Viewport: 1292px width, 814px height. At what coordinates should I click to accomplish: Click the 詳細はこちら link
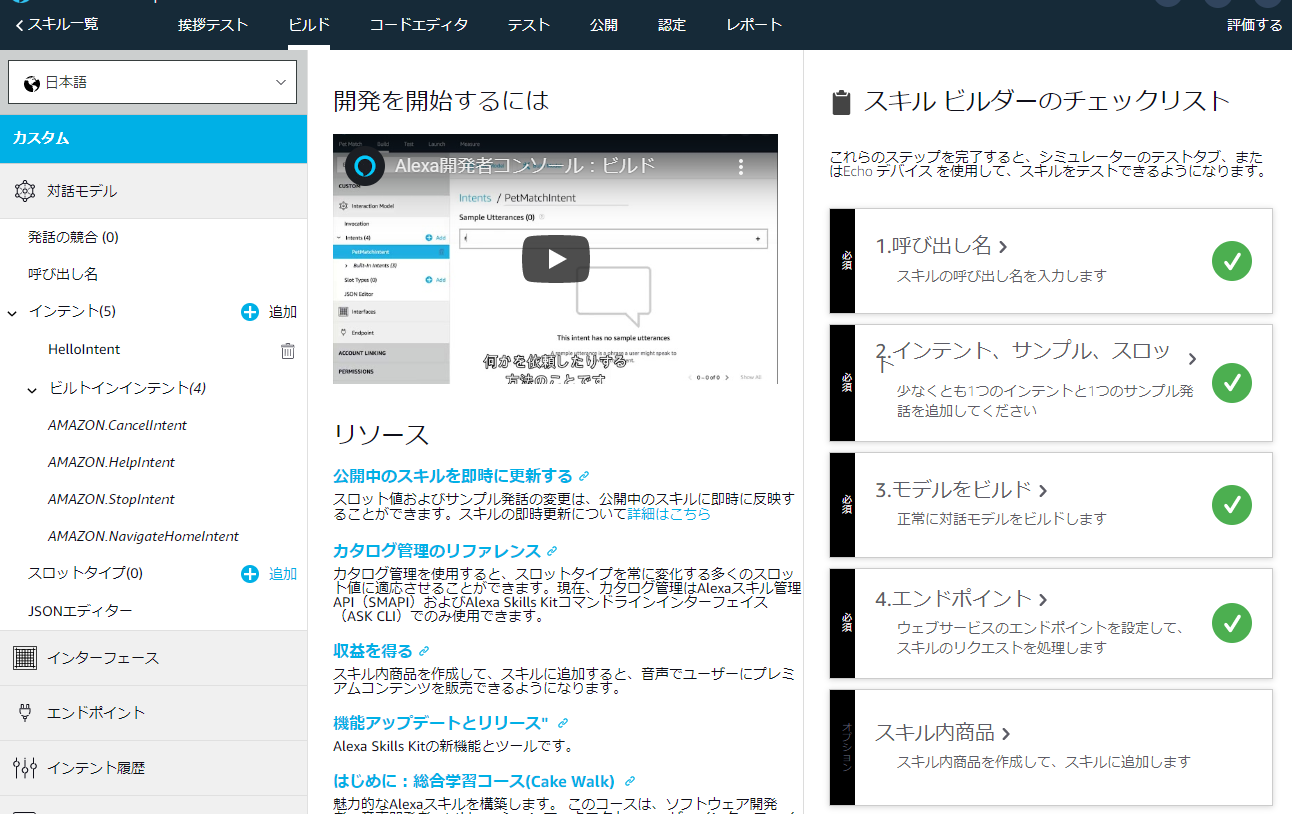tap(669, 514)
